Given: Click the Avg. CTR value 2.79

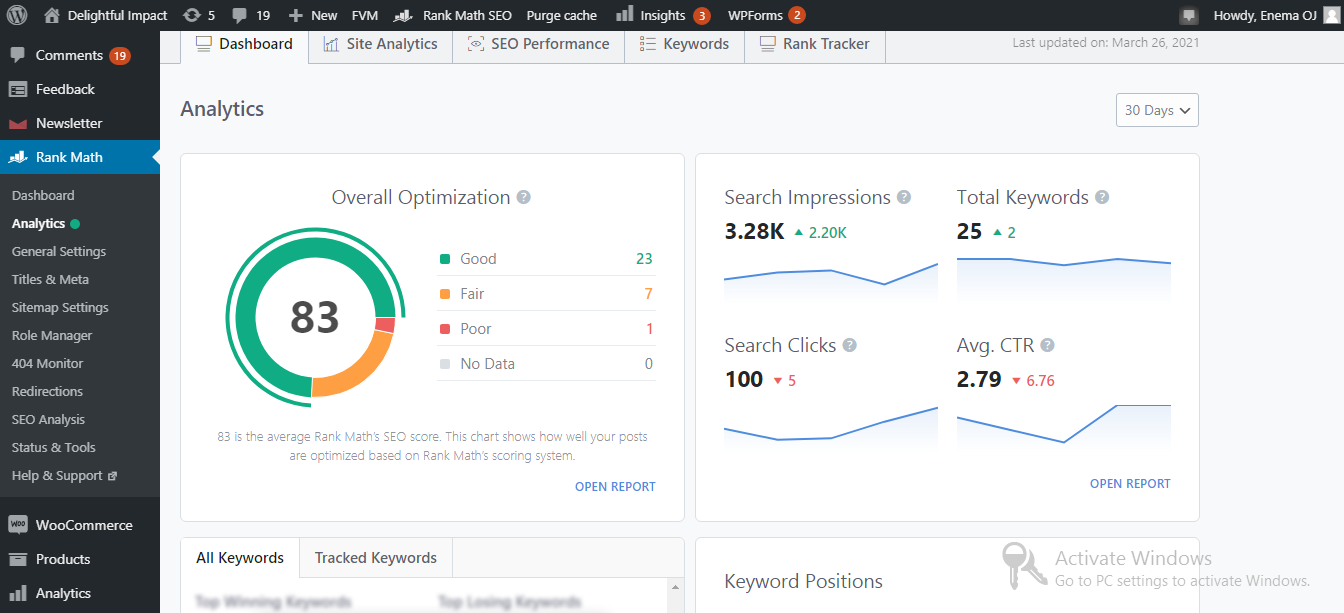Looking at the screenshot, I should (979, 380).
